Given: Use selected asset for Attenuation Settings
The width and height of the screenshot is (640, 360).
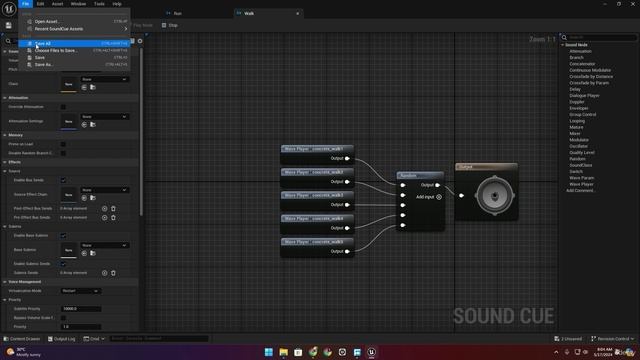Looking at the screenshot, I should pos(84,124).
